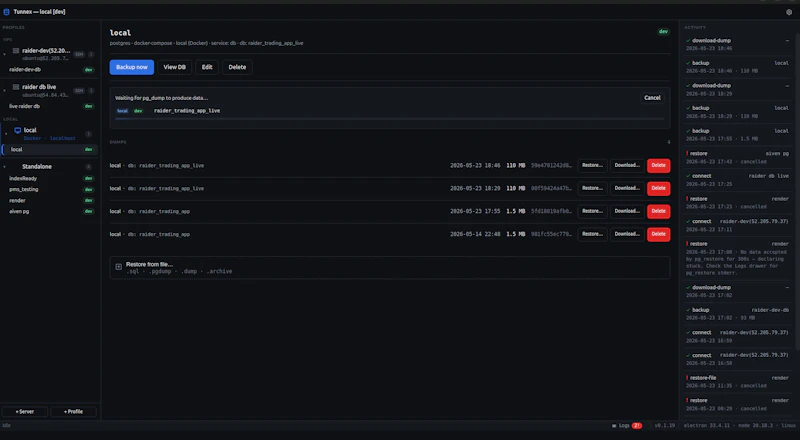Restore the 18:29 dump

click(x=592, y=188)
